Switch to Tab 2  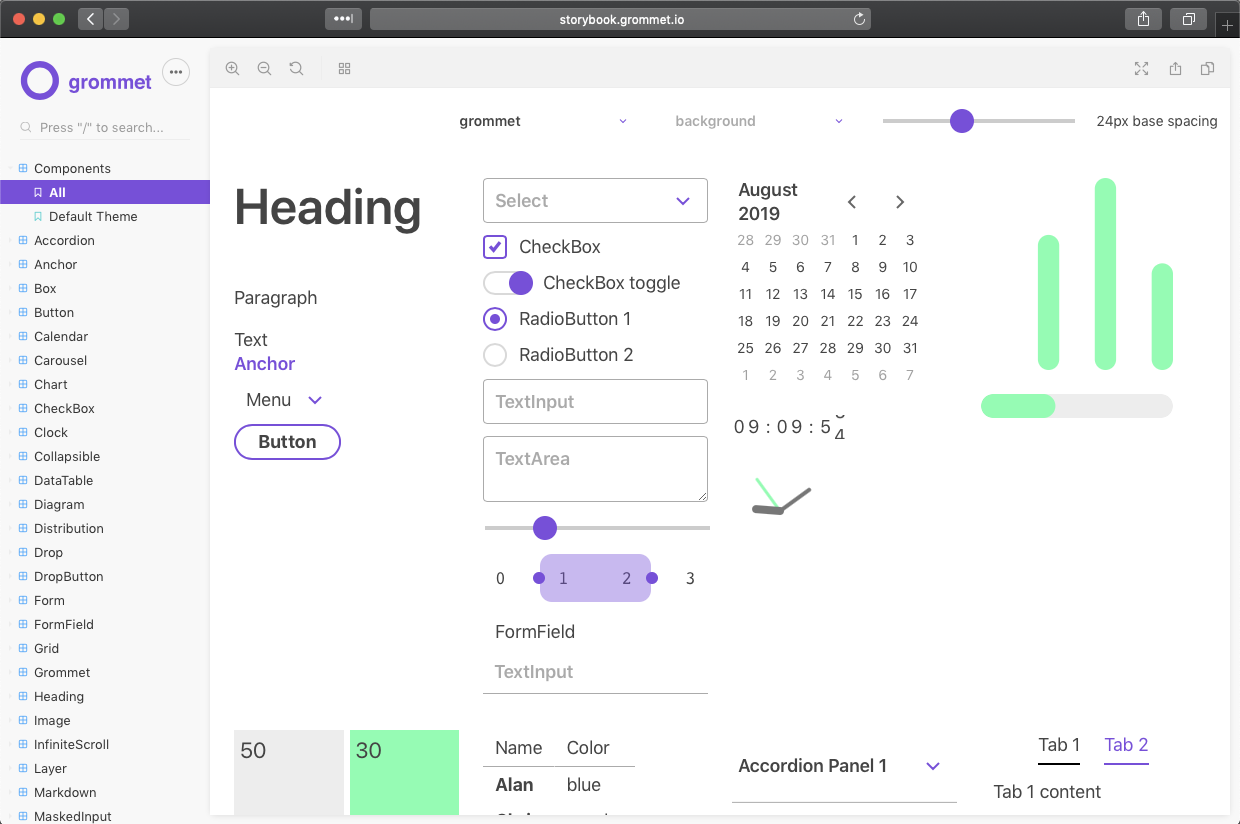(1126, 745)
